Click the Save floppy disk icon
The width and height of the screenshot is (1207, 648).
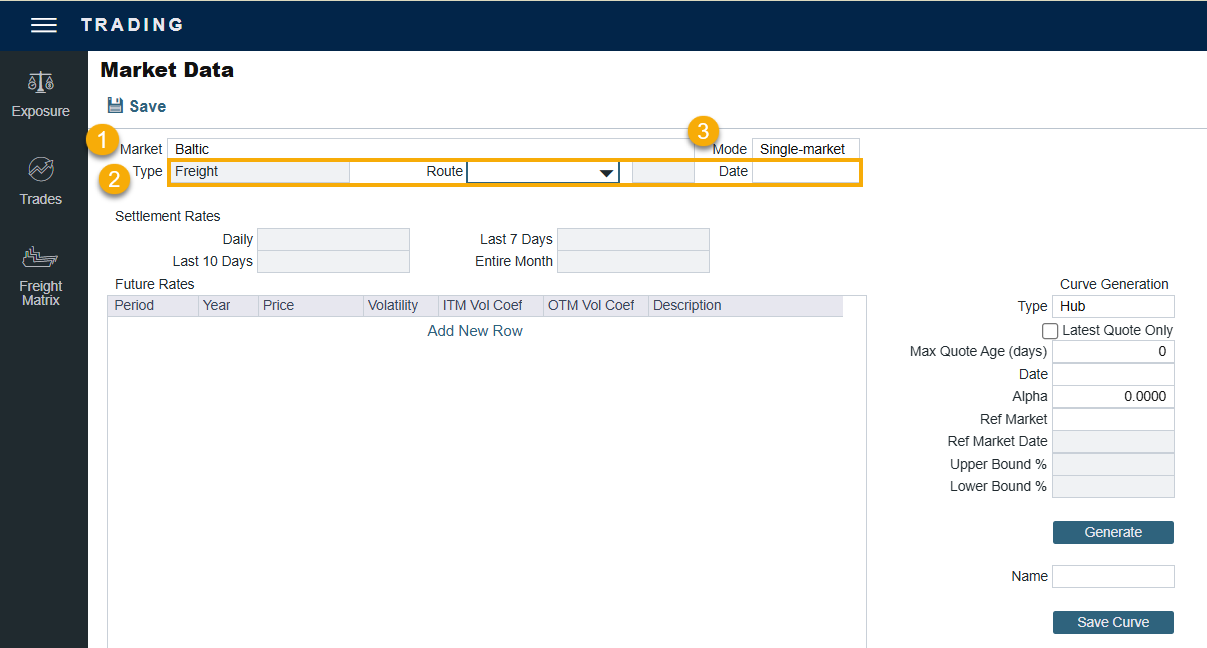115,106
